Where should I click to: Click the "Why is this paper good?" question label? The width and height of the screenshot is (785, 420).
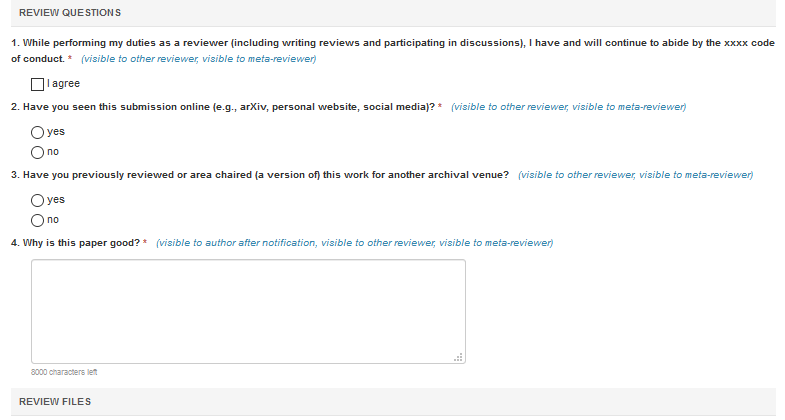(76, 243)
